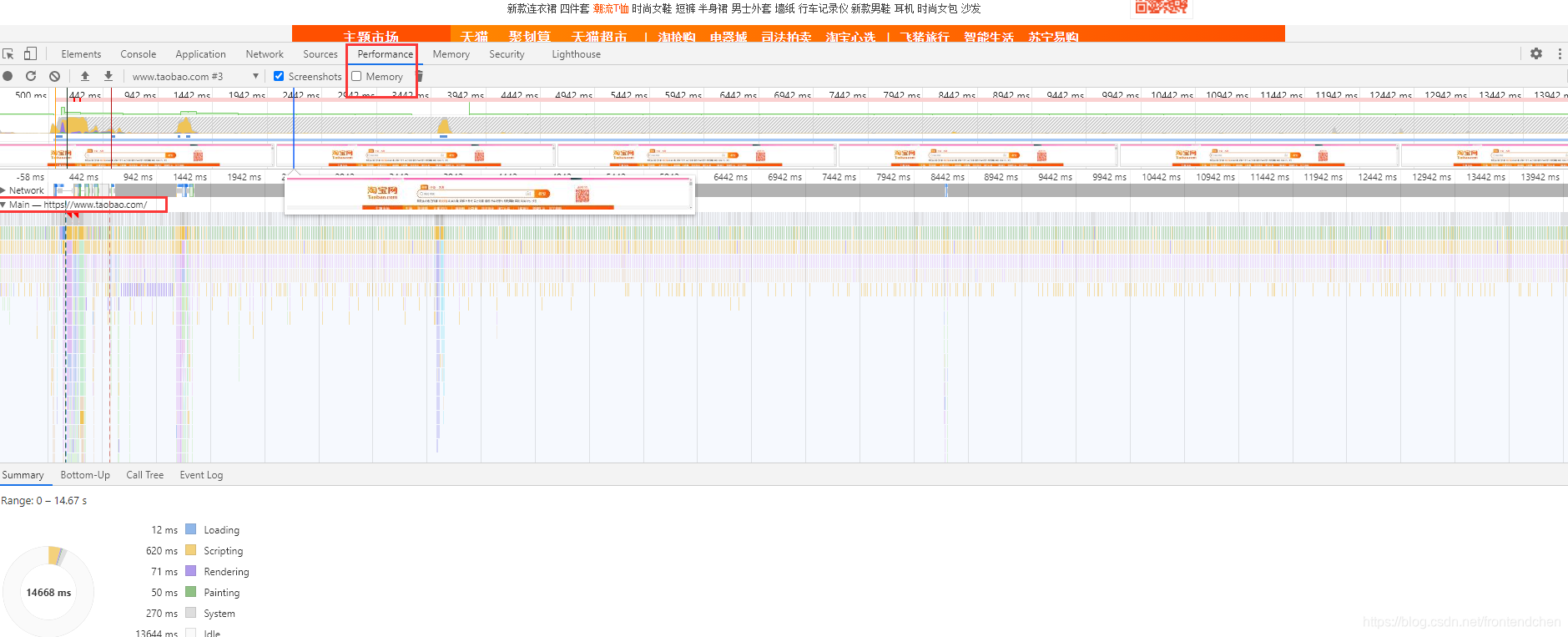Click the blue Loading legend swatch
1568x637 pixels.
[190, 529]
